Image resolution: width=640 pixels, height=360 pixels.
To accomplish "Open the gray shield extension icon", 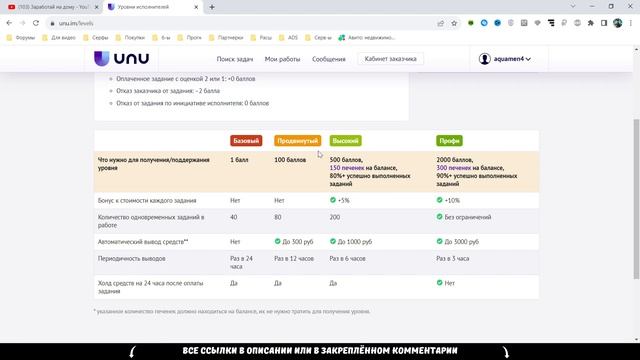I will (x=511, y=23).
